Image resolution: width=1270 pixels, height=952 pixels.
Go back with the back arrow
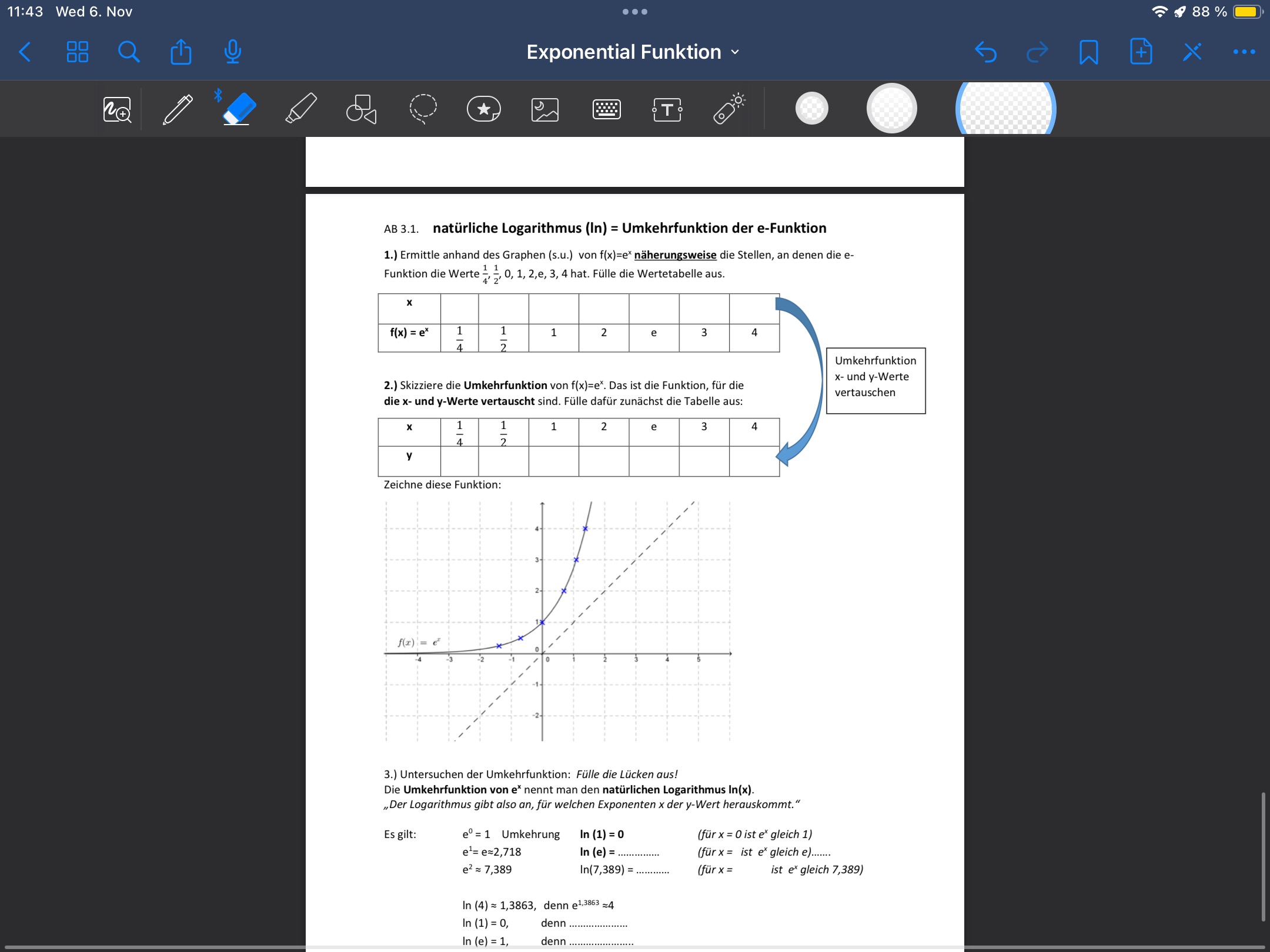tap(25, 52)
